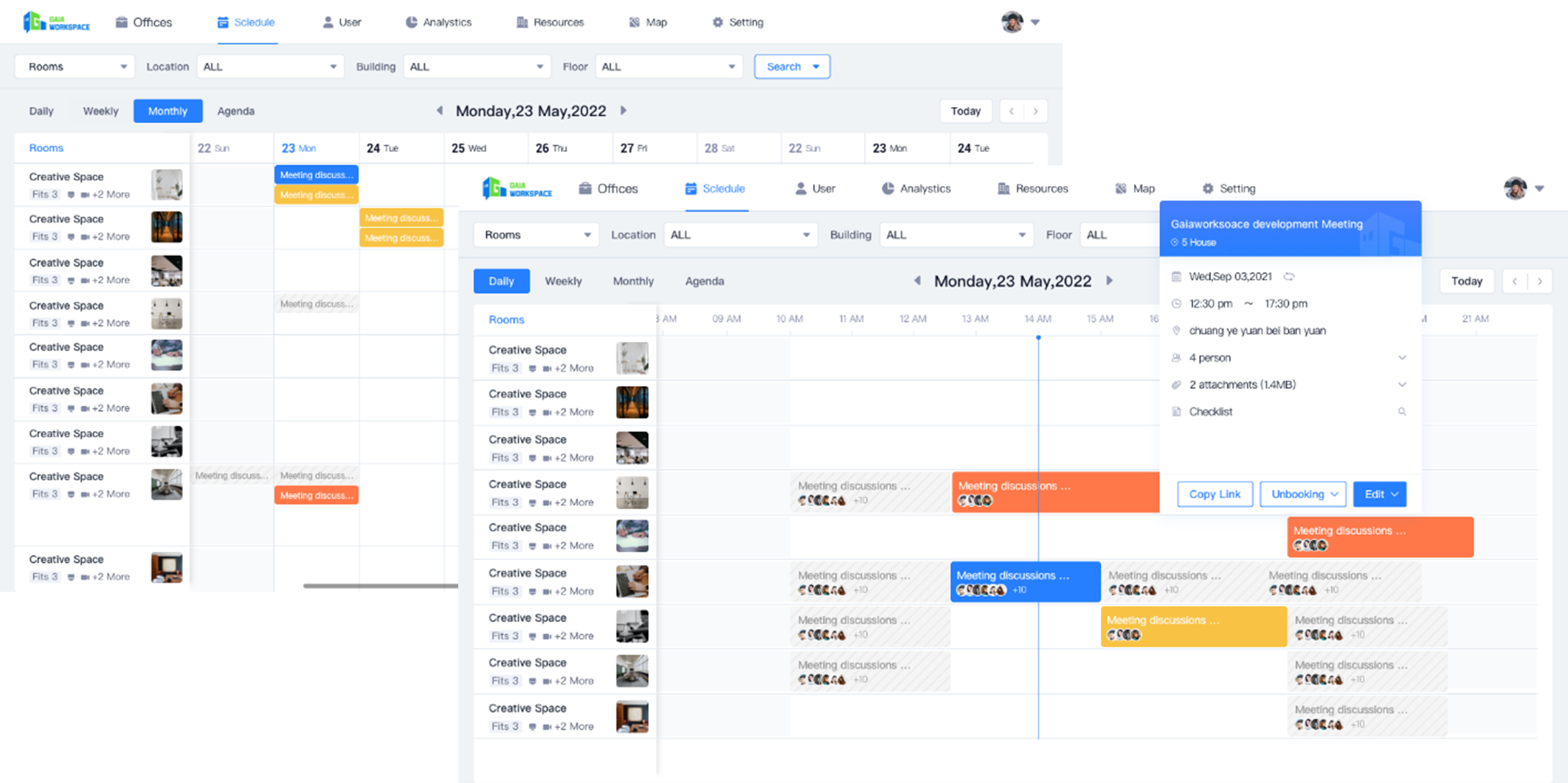Switch to the Schedule tab
The width and height of the screenshot is (1568, 783).
714,188
